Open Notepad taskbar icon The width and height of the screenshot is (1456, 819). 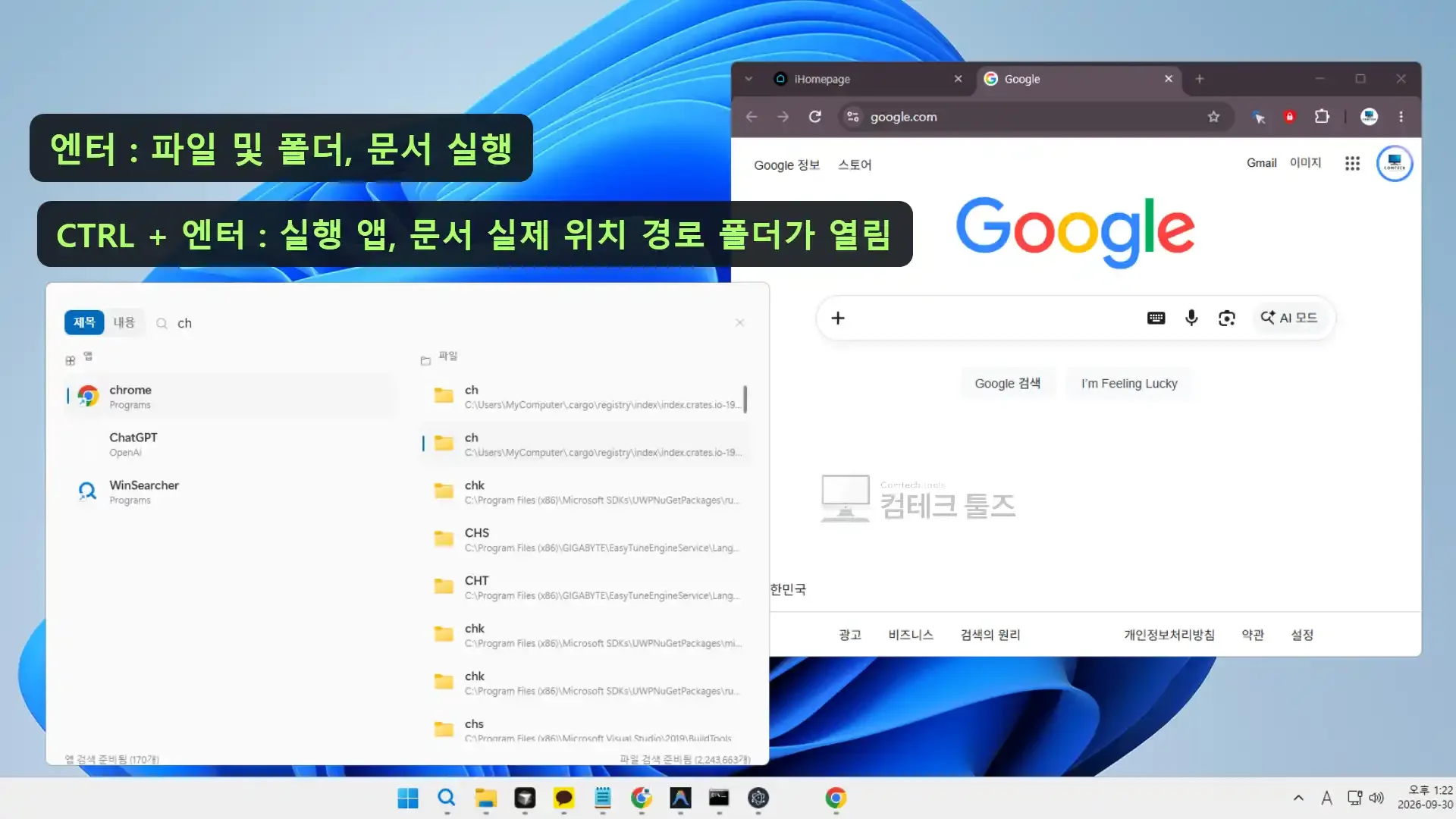click(x=603, y=798)
